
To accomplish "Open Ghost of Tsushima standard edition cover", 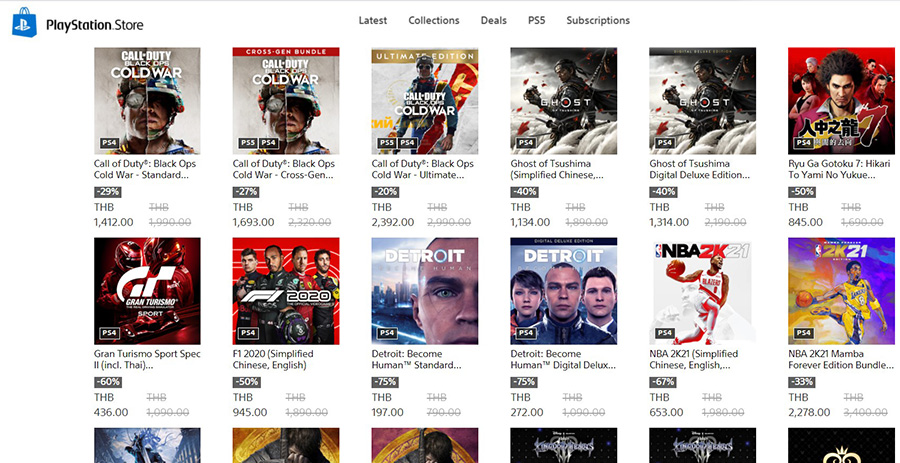I will (564, 101).
